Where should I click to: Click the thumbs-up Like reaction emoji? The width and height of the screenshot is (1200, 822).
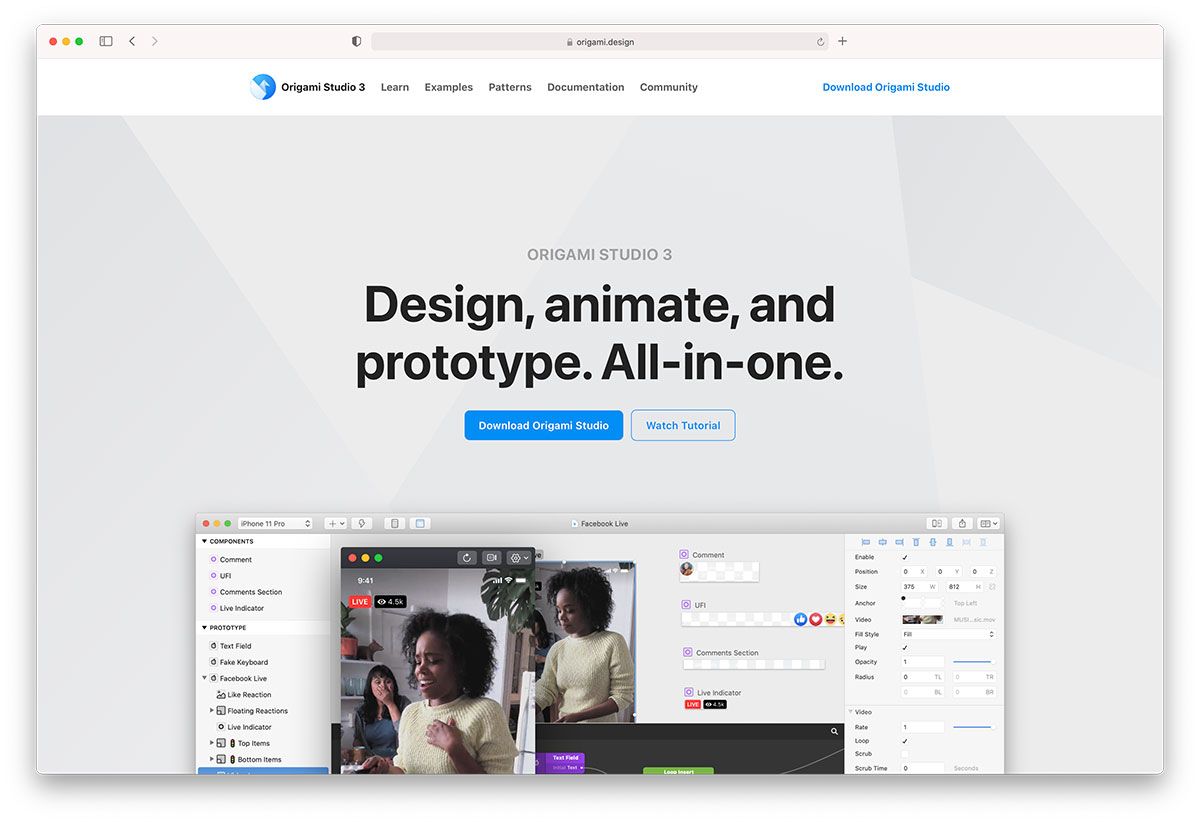[x=800, y=620]
